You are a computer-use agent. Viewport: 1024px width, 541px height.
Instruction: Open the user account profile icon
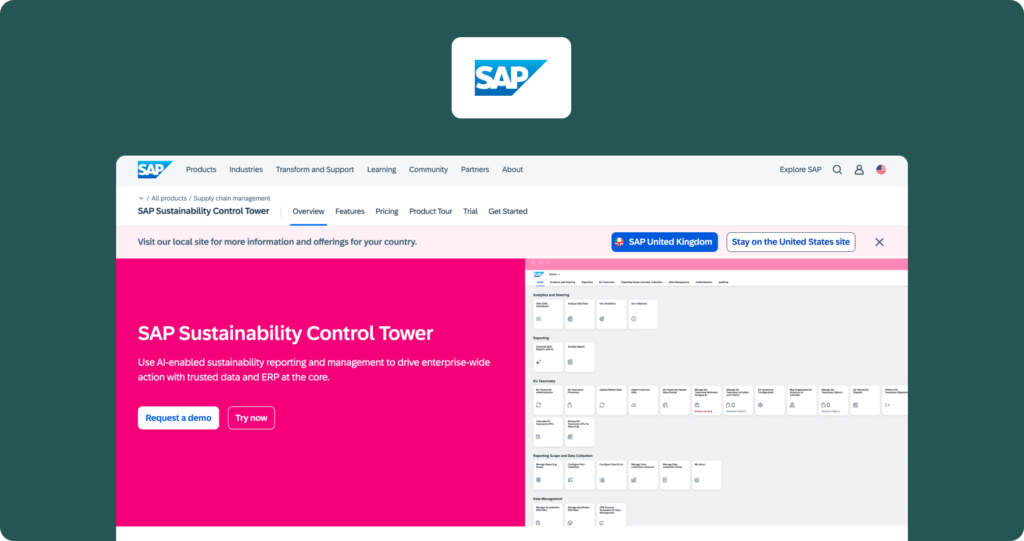pyautogui.click(x=859, y=170)
